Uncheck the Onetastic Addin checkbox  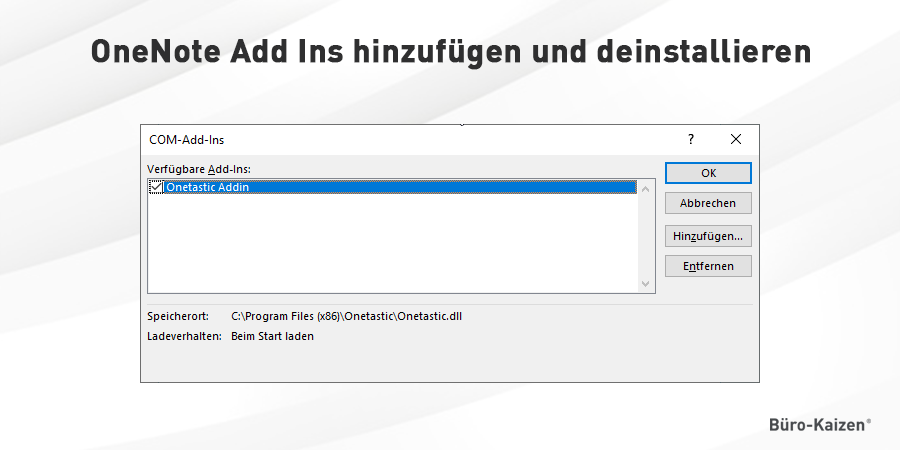click(x=156, y=187)
